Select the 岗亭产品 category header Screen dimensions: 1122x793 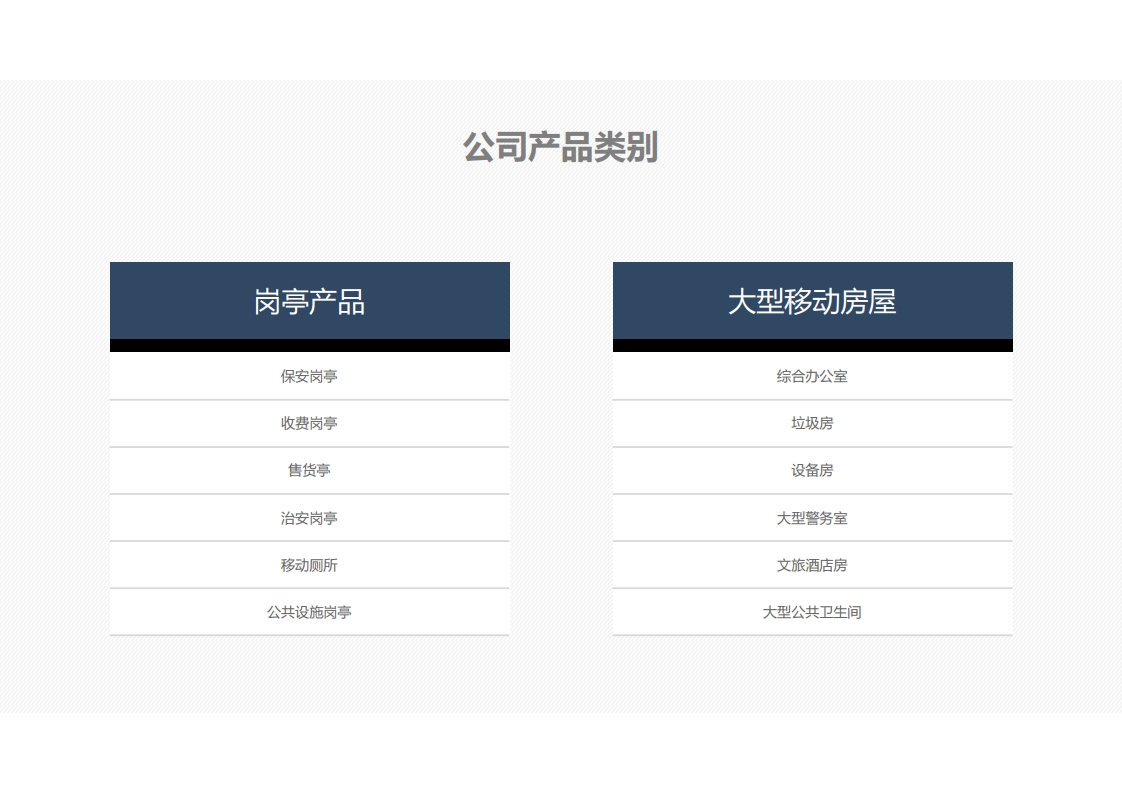309,301
